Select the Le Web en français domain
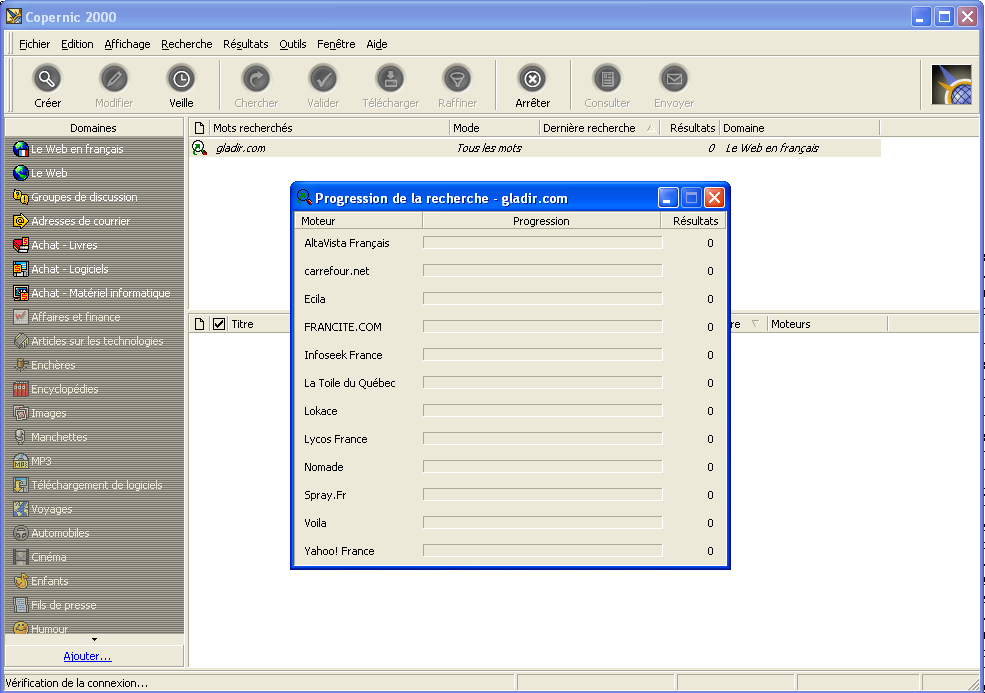The height and width of the screenshot is (693, 985). [x=77, y=149]
